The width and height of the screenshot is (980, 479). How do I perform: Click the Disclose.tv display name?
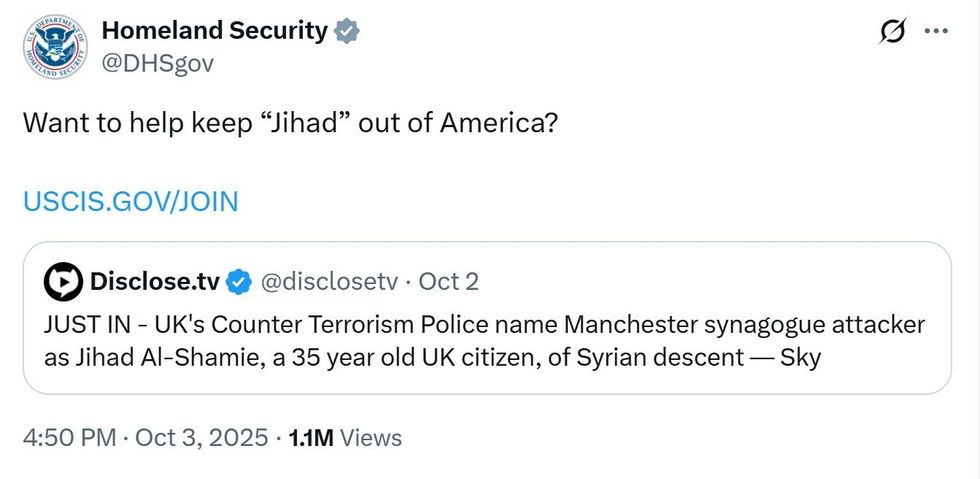[x=154, y=282]
